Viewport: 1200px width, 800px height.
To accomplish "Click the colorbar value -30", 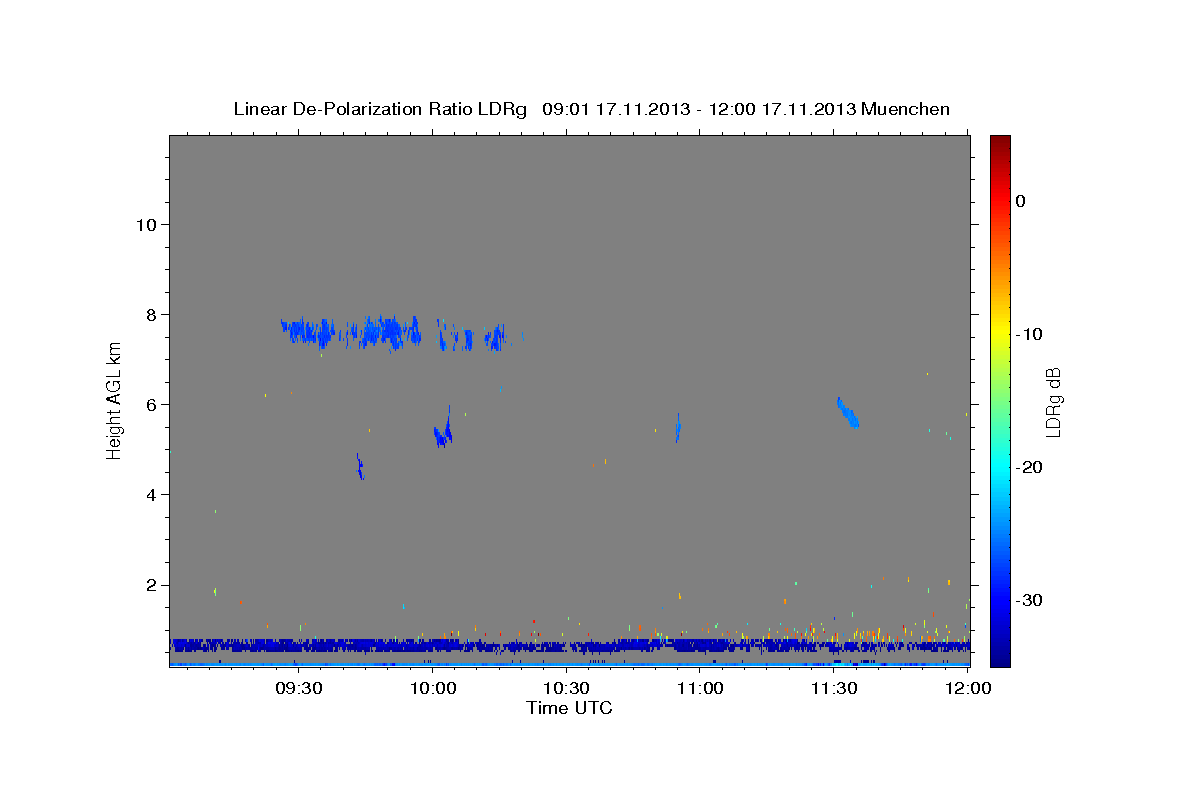I will (1030, 600).
